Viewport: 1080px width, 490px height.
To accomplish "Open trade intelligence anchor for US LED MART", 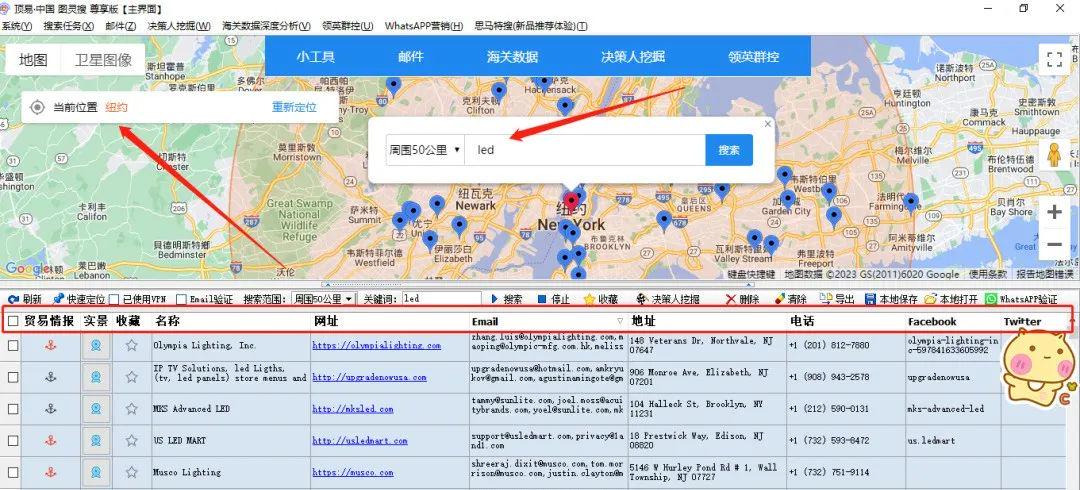I will (50, 440).
